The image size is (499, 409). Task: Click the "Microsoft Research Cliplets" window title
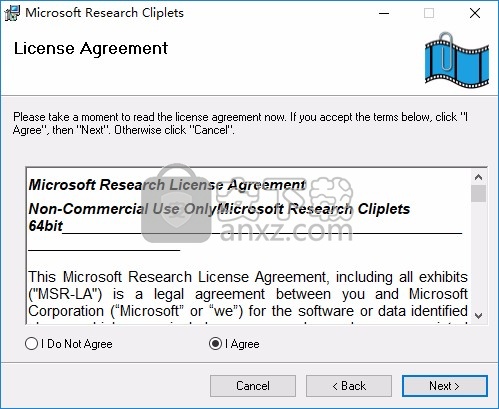104,13
